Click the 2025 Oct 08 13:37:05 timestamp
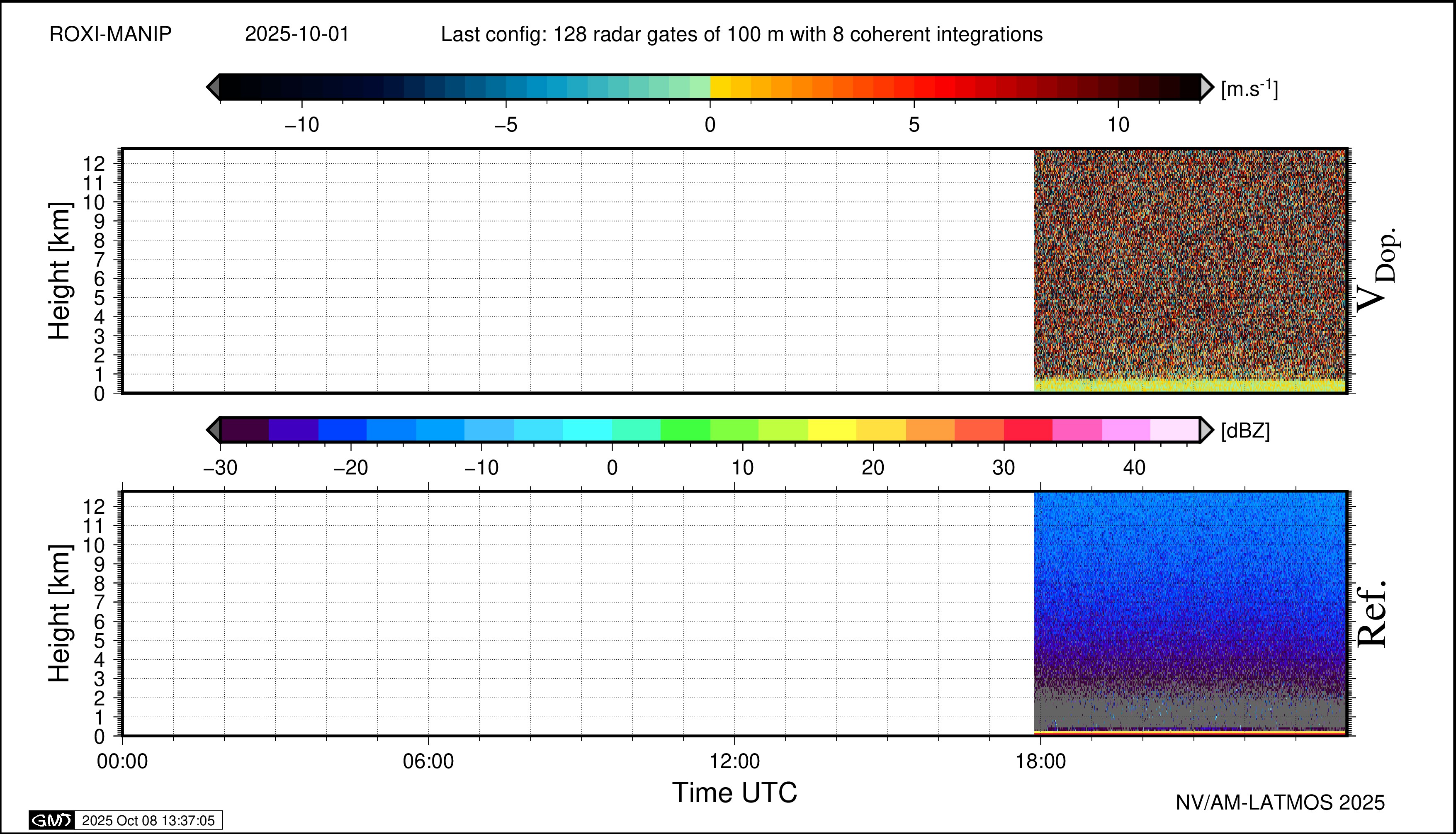This screenshot has height=834, width=1456. tap(148, 820)
